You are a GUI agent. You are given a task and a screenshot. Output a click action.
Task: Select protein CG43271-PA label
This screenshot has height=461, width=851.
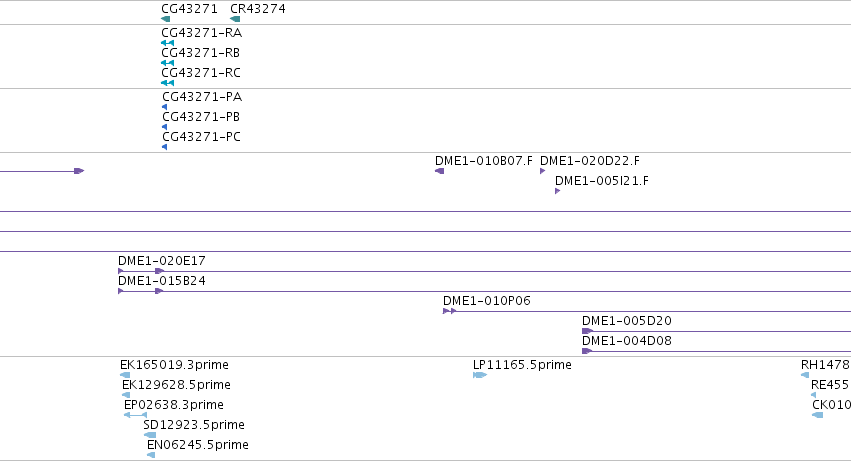[x=202, y=97]
